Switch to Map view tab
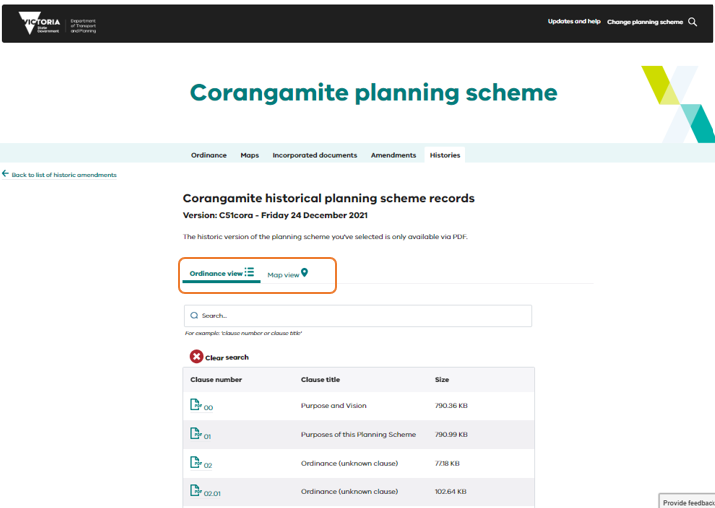Viewport: 715px width, 508px height. coord(288,274)
